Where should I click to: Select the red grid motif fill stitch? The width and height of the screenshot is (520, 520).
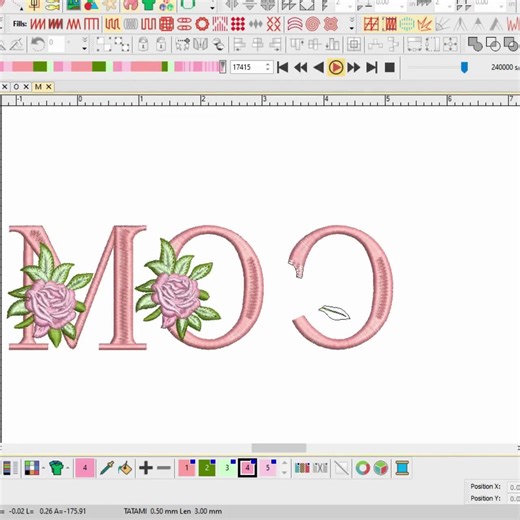166,24
